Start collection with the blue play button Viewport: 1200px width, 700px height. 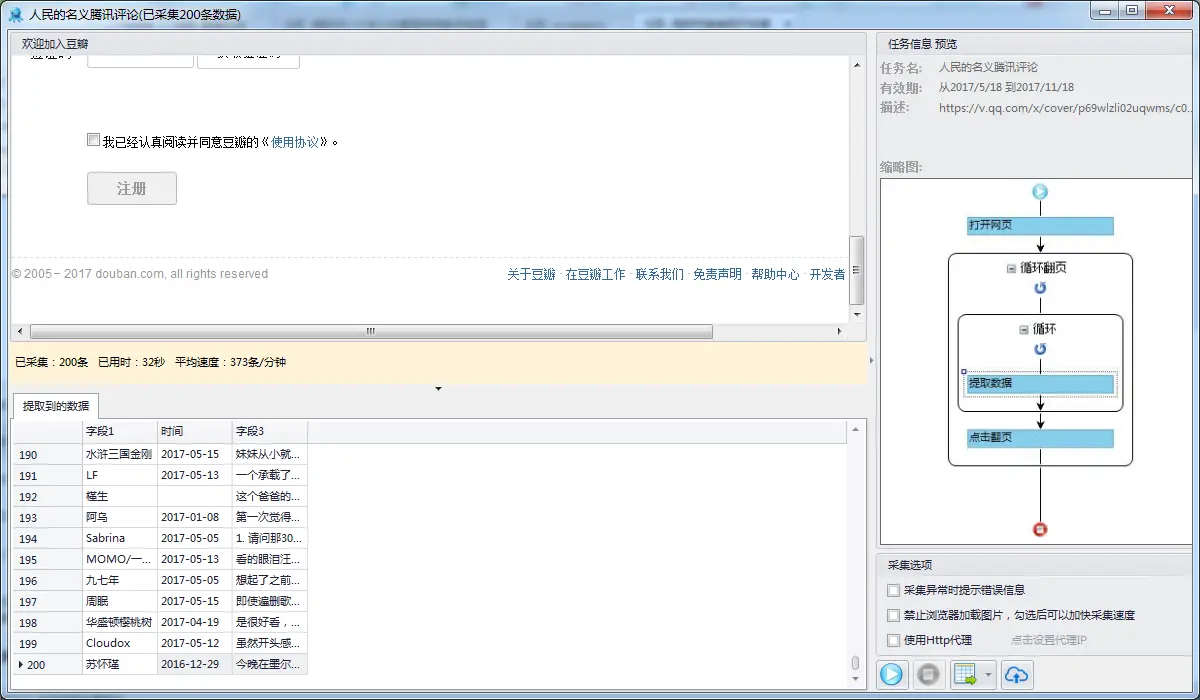point(891,675)
